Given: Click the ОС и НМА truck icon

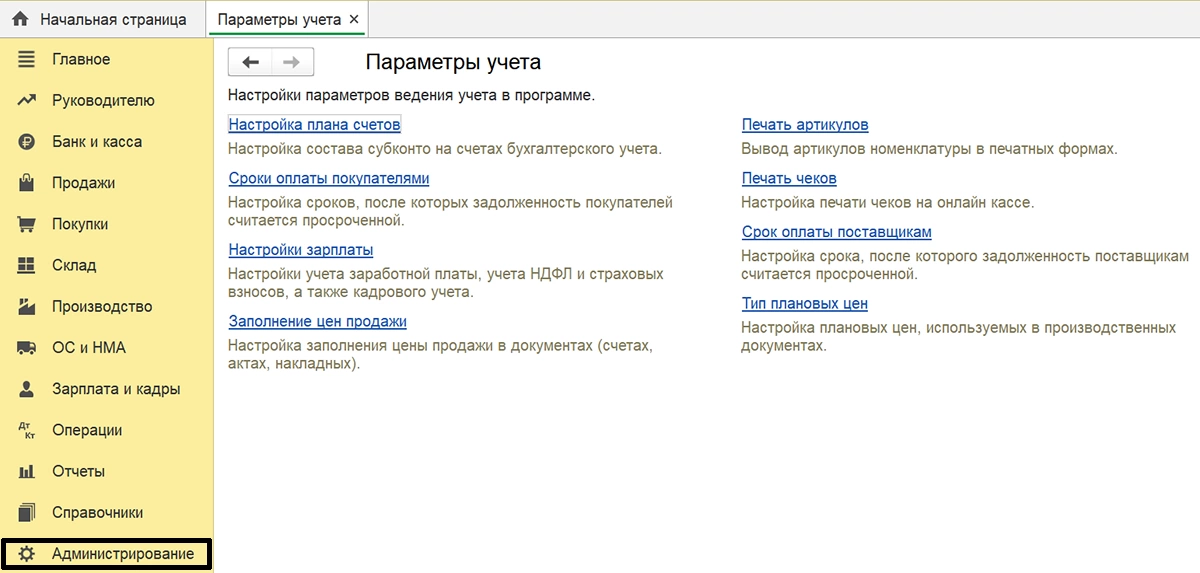Looking at the screenshot, I should pos(27,348).
